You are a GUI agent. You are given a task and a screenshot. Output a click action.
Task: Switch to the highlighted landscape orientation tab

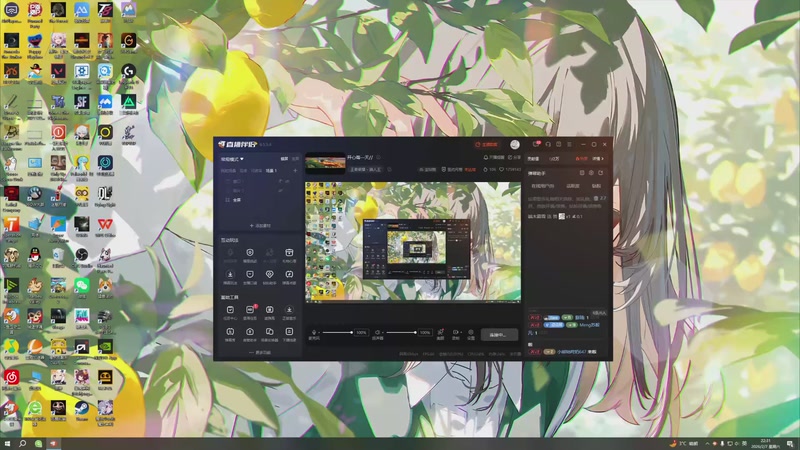[x=284, y=159]
